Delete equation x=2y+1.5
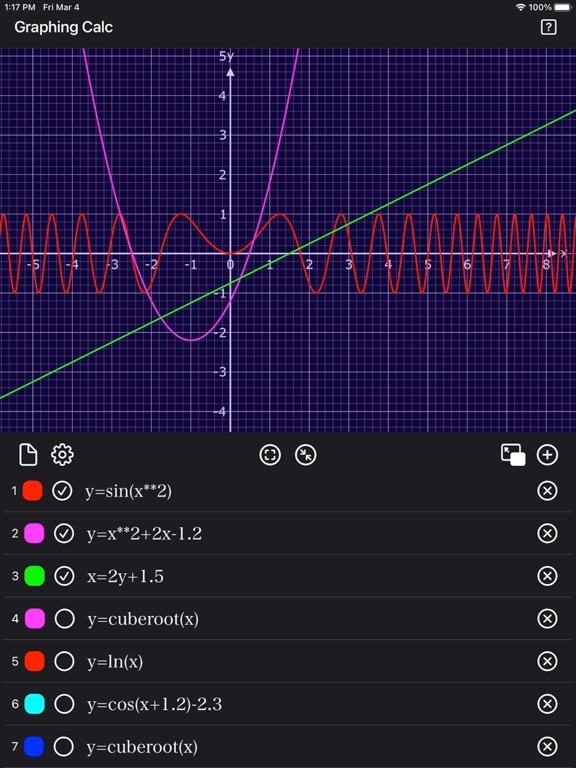Screen dimensions: 576x768 click(547, 576)
